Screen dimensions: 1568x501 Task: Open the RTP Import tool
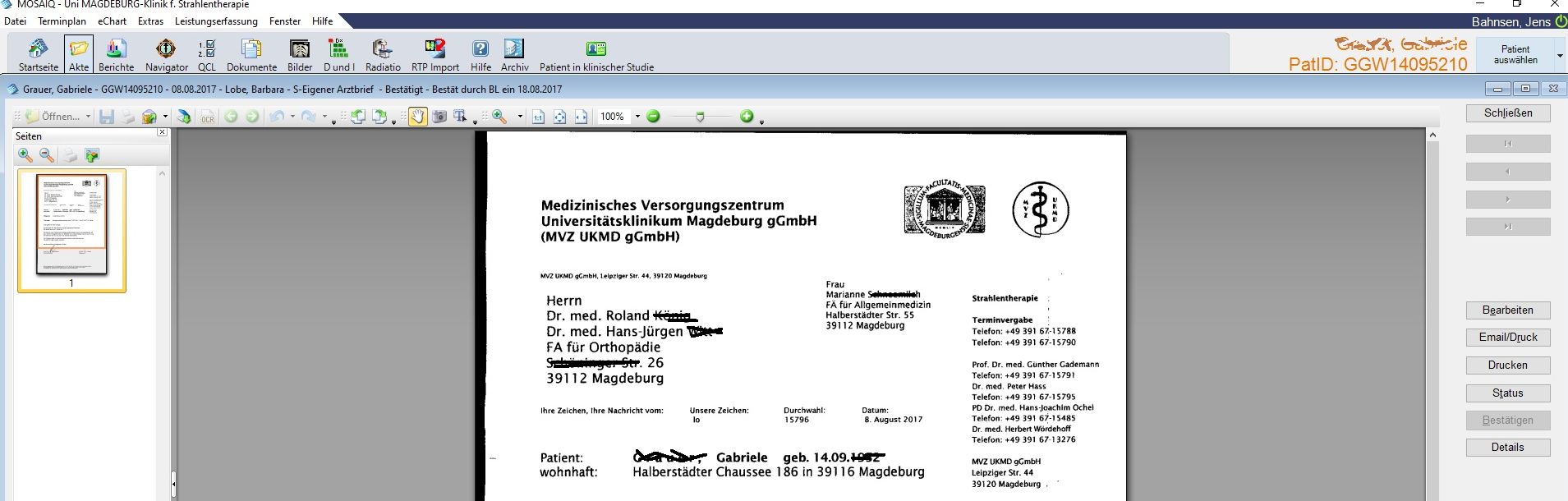[x=435, y=54]
